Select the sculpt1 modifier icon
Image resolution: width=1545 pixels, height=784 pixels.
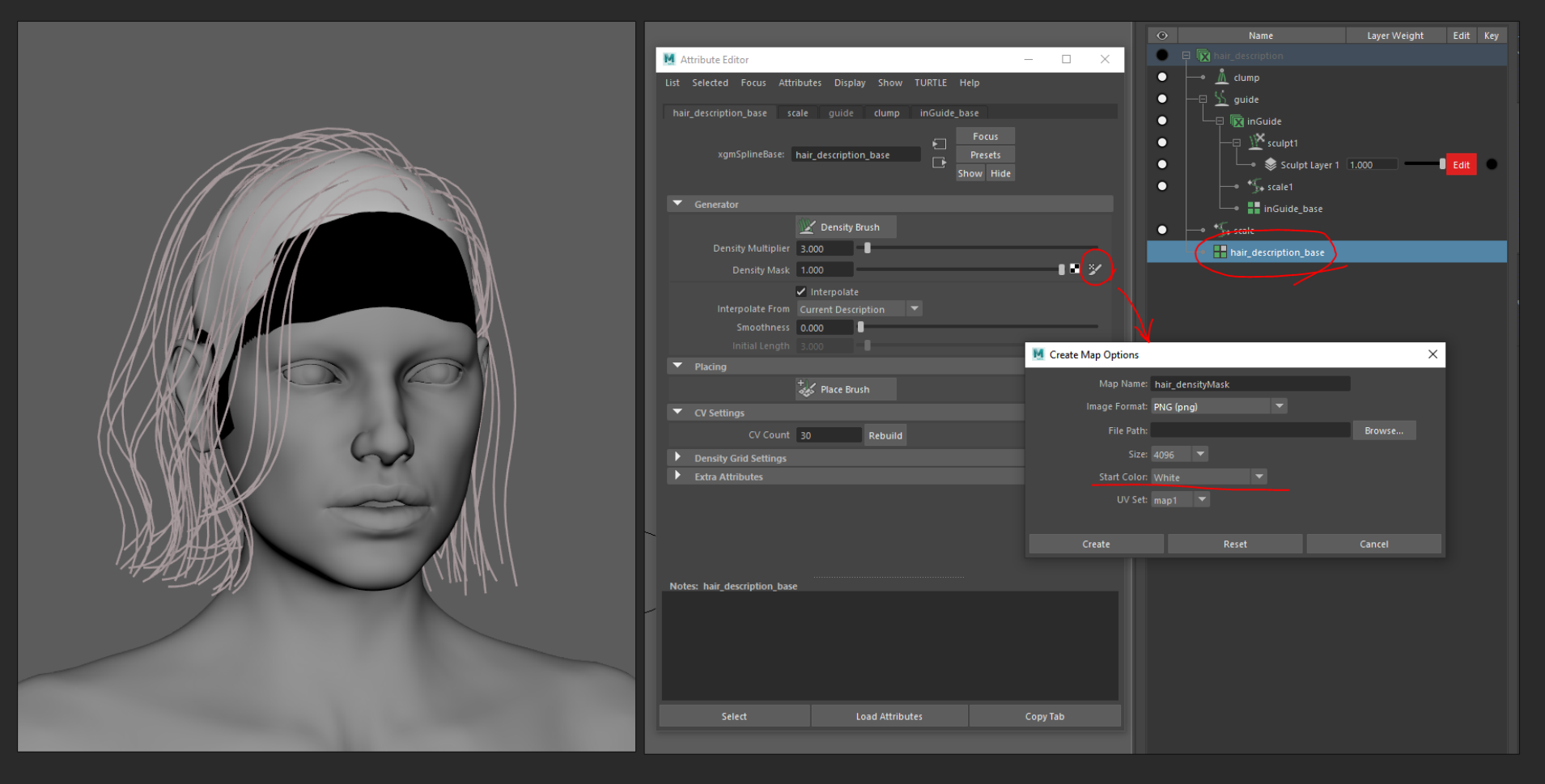point(1256,142)
